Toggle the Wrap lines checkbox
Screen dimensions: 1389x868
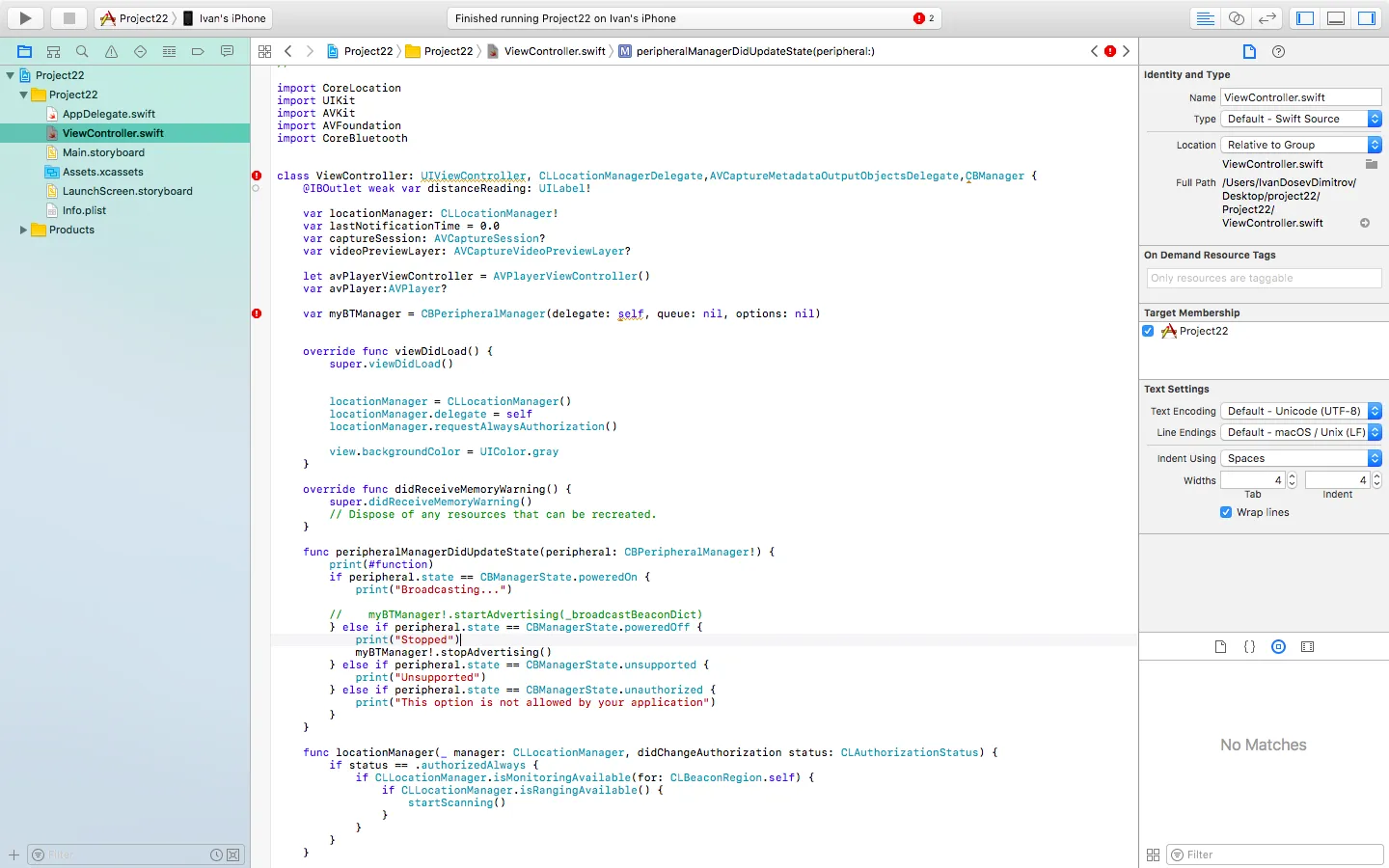[x=1226, y=512]
